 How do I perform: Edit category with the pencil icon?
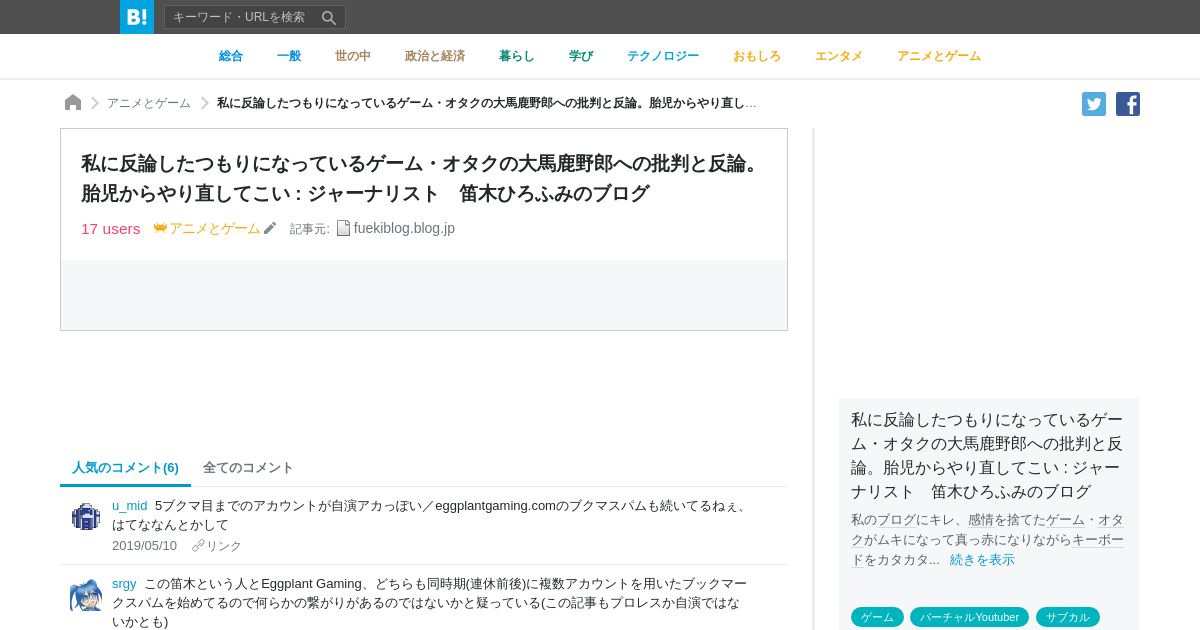point(270,228)
